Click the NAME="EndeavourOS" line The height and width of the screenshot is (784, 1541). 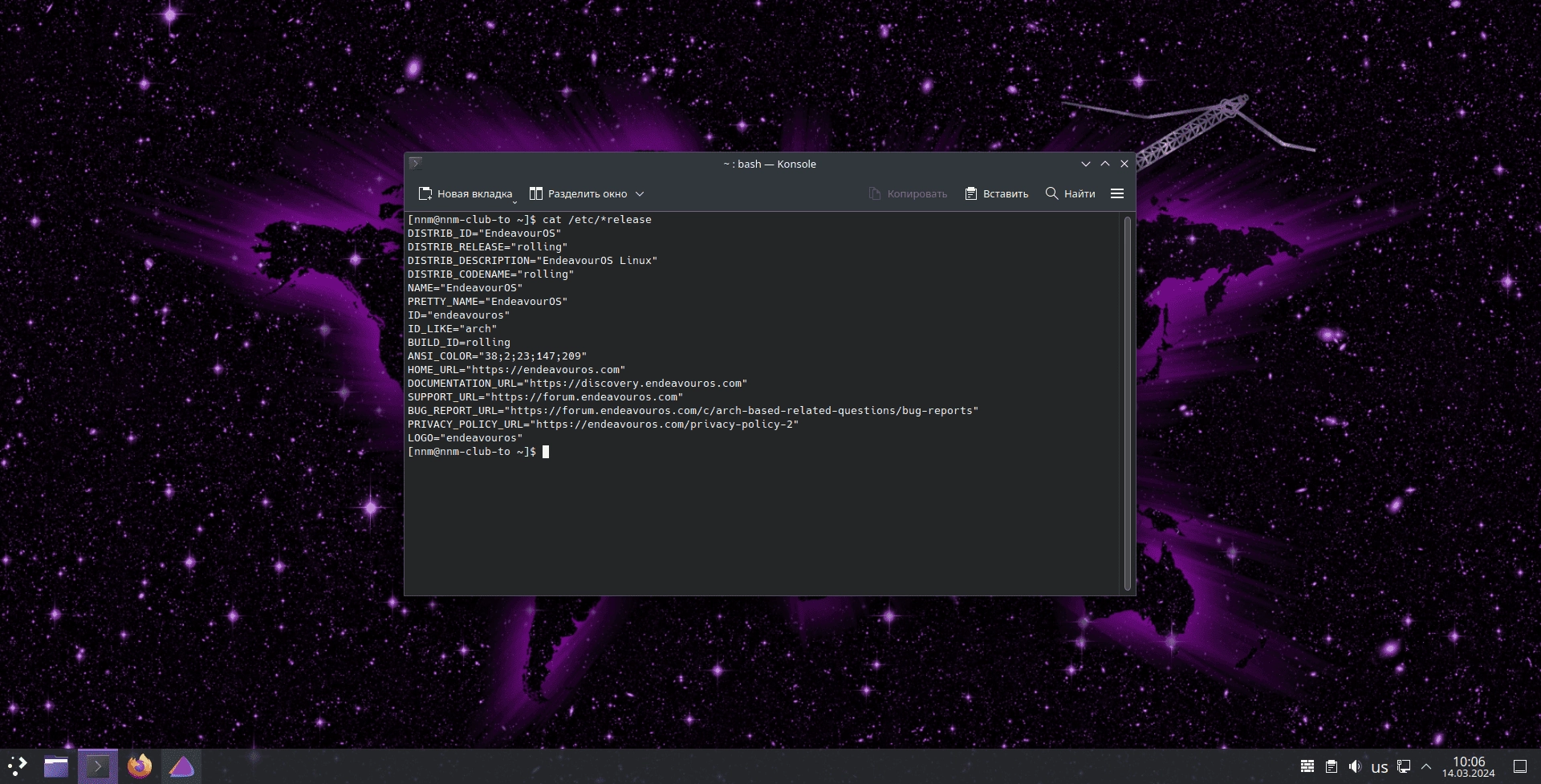click(x=465, y=287)
